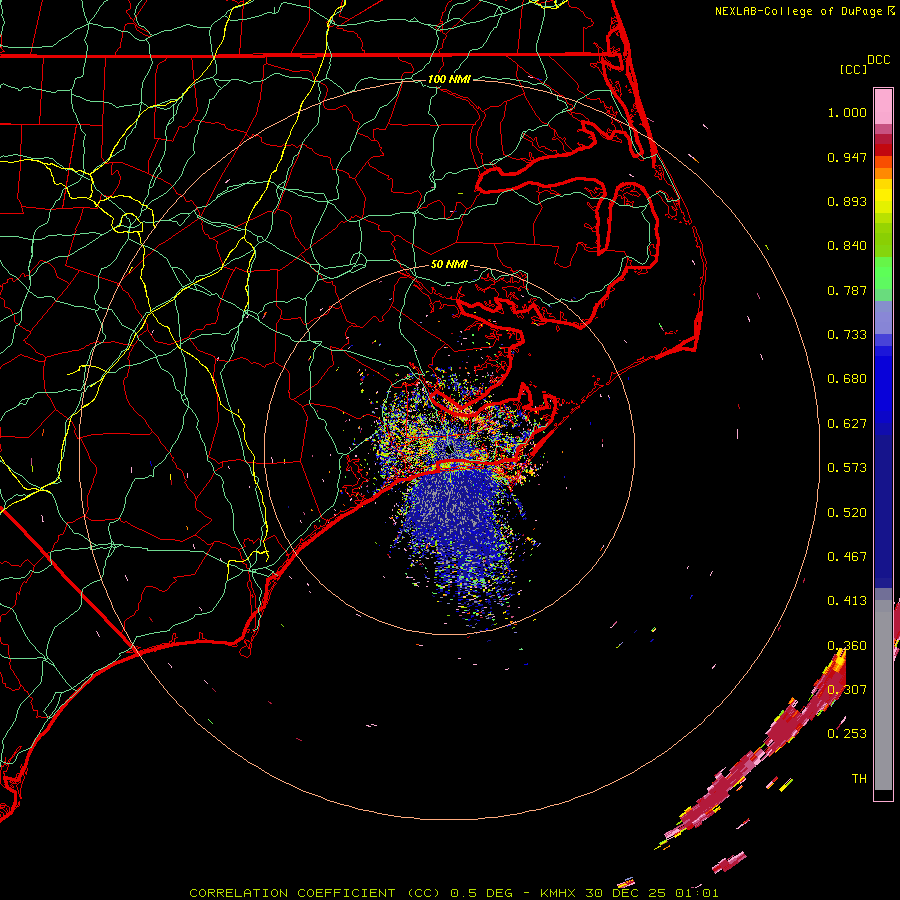Click the 30 DEC 25 date text
Viewport: 900px width, 900px height.
click(626, 893)
